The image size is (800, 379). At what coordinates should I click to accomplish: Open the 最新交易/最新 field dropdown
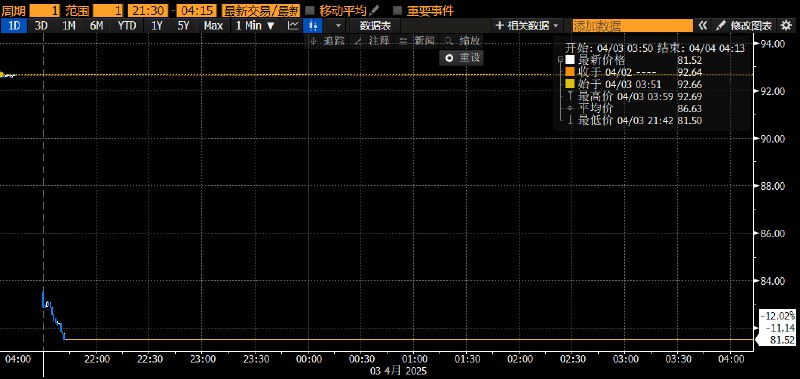[x=261, y=10]
